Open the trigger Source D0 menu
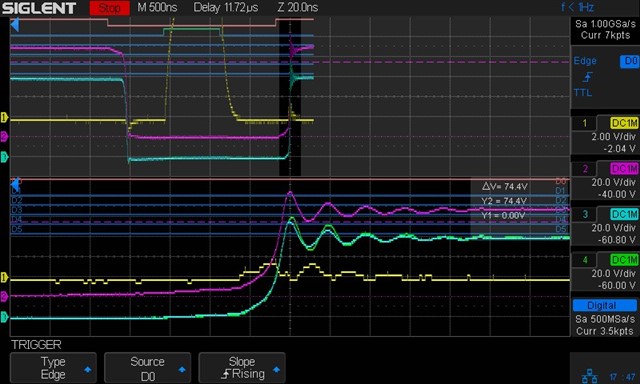The width and height of the screenshot is (640, 384). click(x=147, y=368)
